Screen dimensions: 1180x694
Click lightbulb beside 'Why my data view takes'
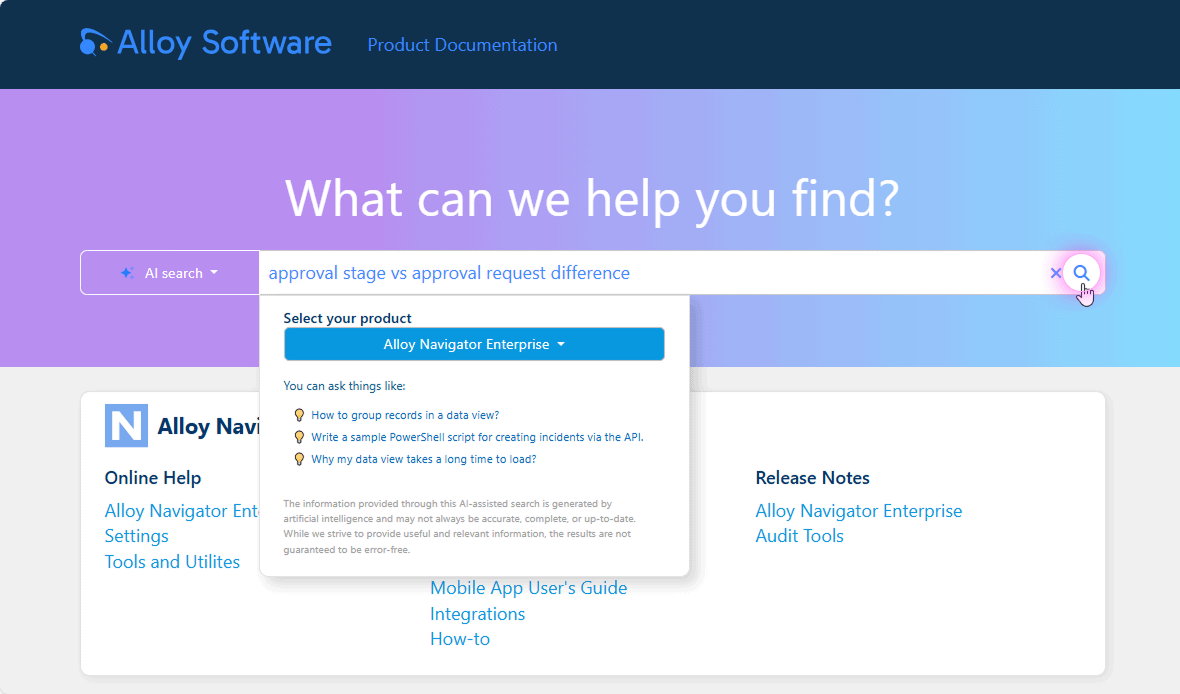click(299, 459)
